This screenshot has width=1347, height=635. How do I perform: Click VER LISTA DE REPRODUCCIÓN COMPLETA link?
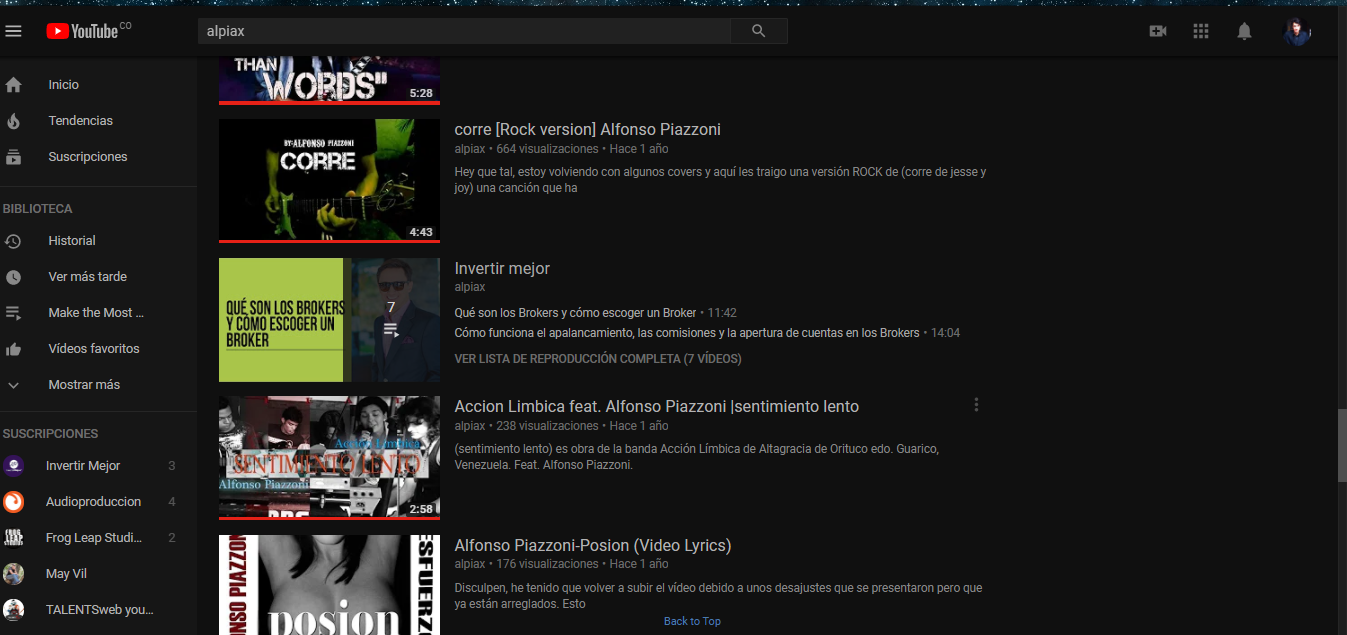[598, 358]
